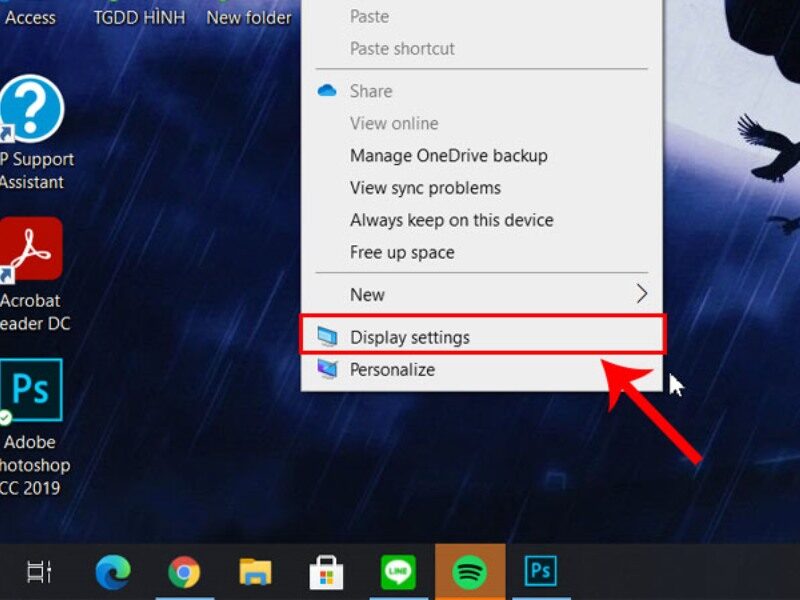Open File Explorer from the taskbar
The height and width of the screenshot is (600, 800).
click(254, 571)
